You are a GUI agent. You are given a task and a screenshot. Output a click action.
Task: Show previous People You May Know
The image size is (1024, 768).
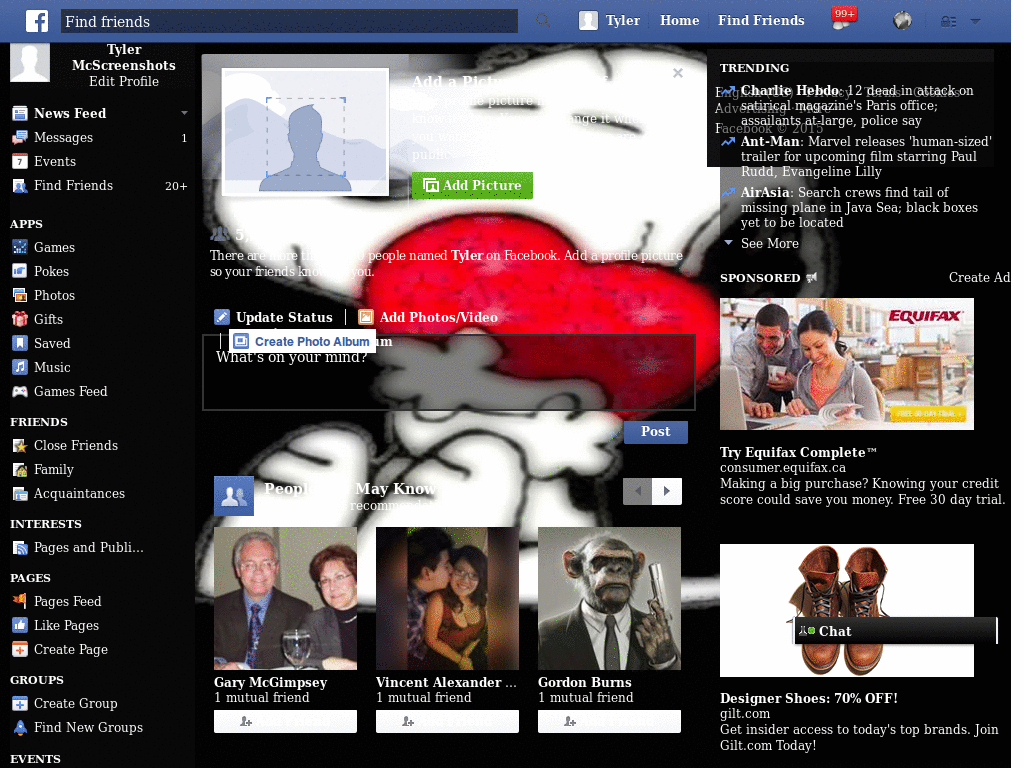(x=638, y=491)
